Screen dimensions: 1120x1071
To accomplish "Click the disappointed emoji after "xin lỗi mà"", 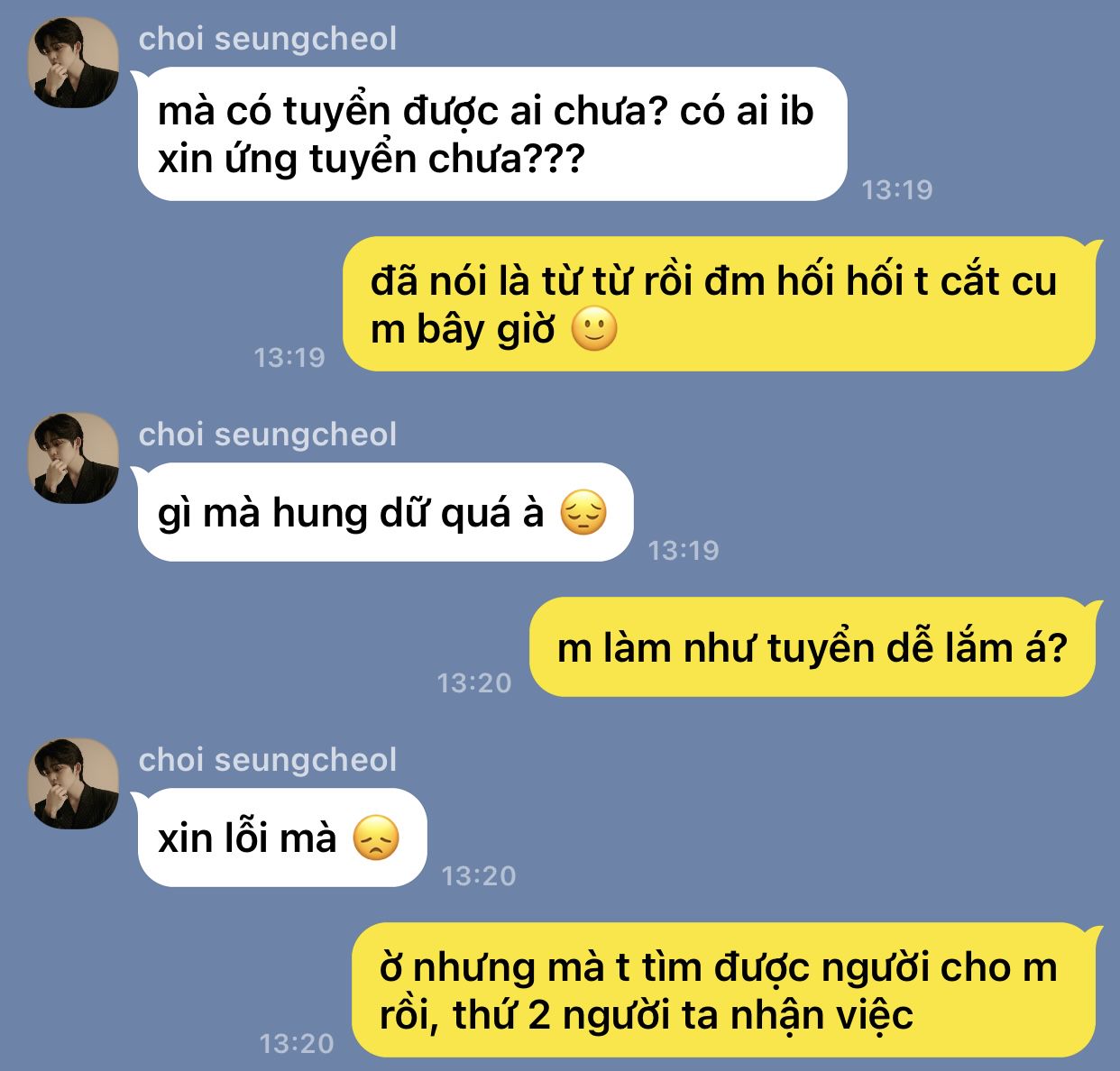I will (376, 838).
